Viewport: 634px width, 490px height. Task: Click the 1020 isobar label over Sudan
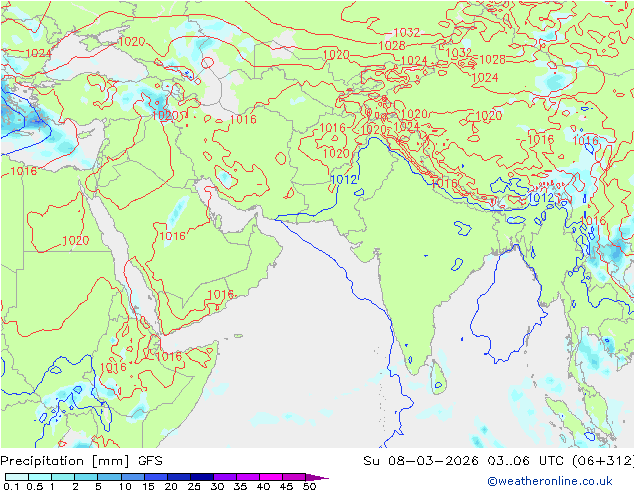(x=76, y=241)
